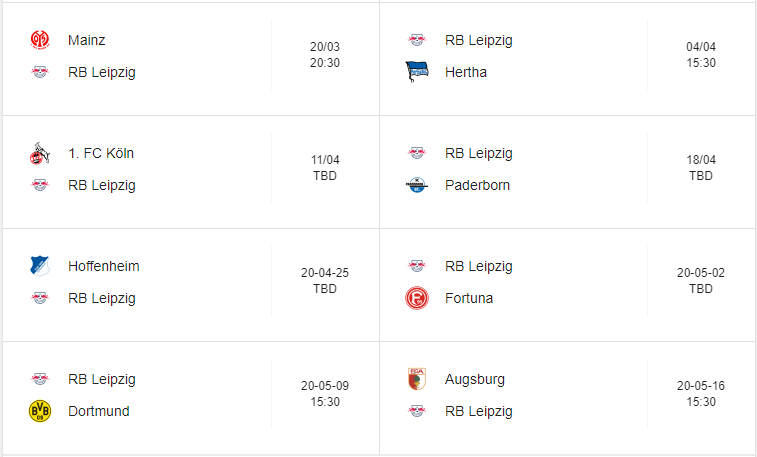Screen dimensions: 757x457
Task: Click the Paderborn club logo
Action: click(x=417, y=185)
